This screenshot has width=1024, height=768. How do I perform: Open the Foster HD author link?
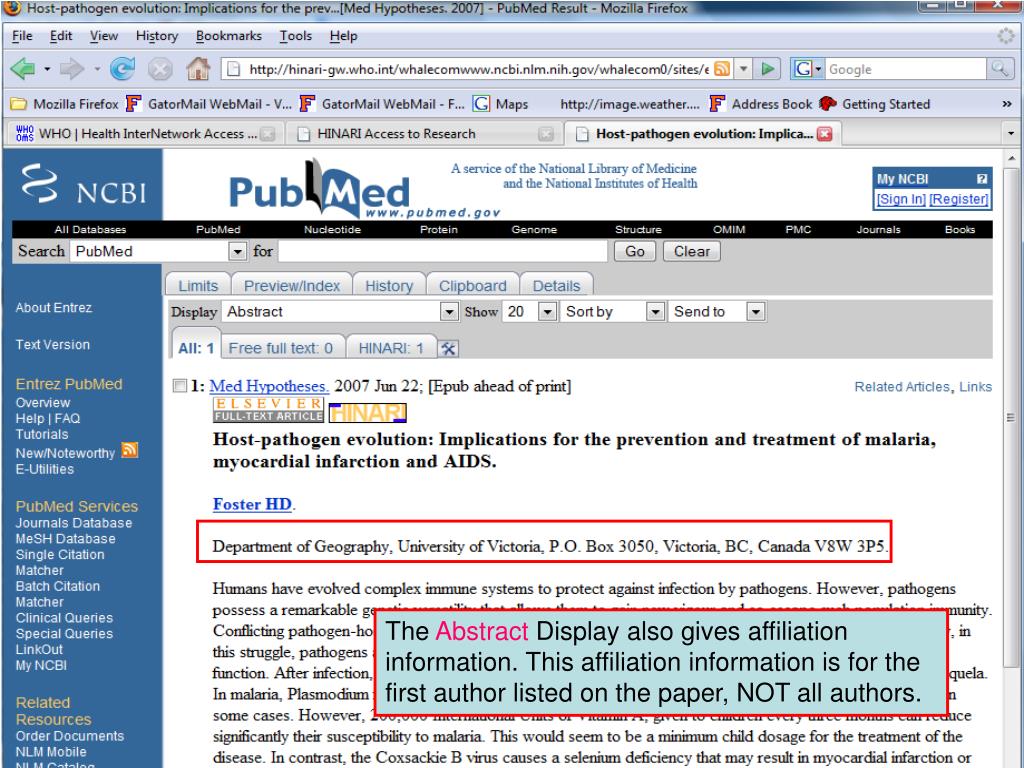point(252,504)
